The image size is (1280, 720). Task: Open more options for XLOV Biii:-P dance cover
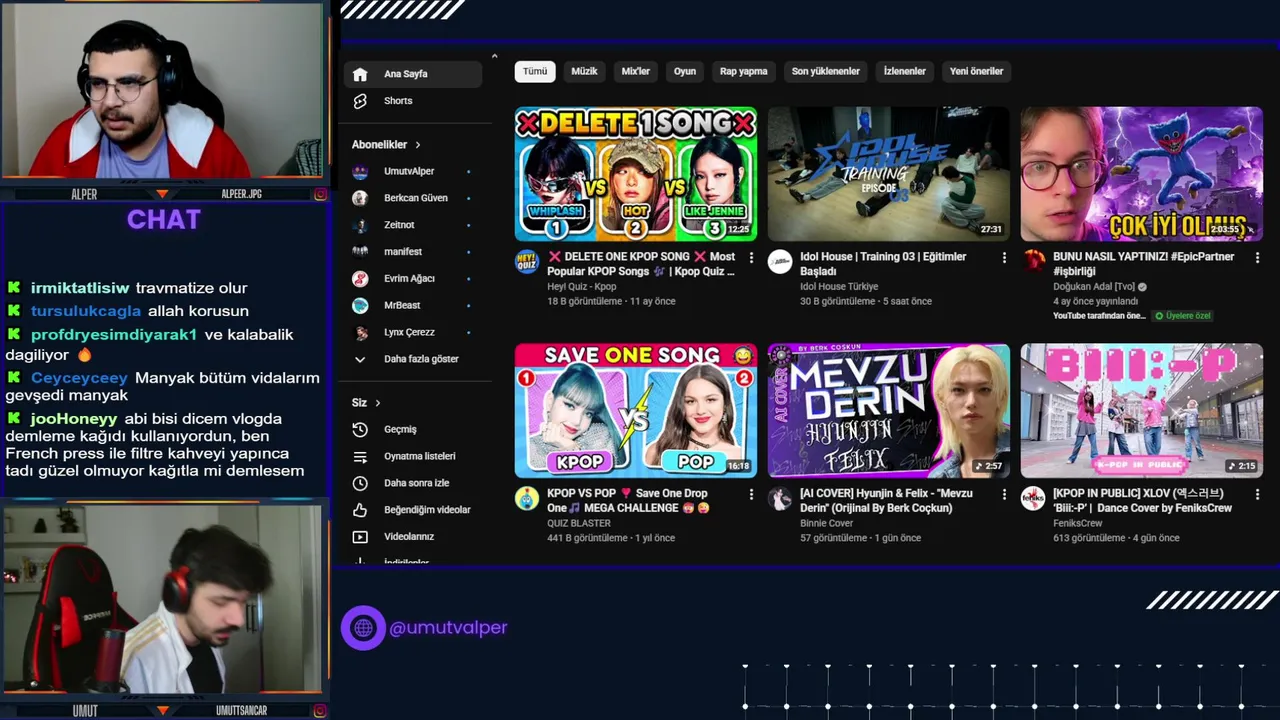coord(1257,494)
